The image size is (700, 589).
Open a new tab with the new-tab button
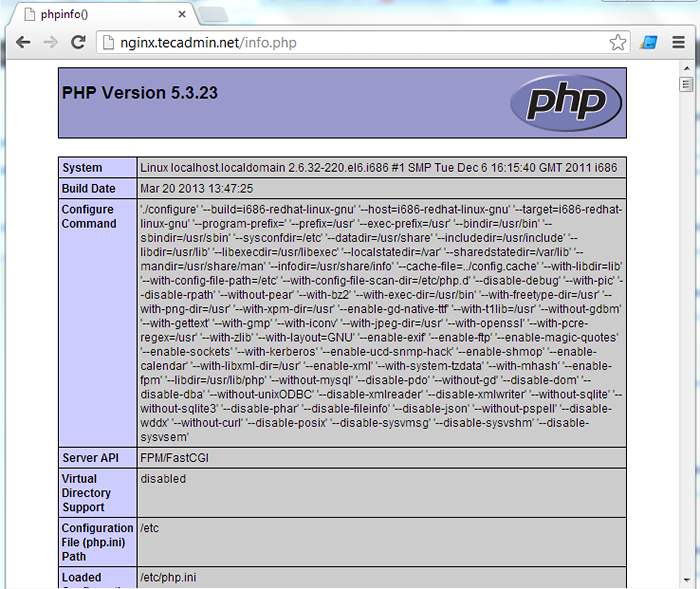point(213,14)
